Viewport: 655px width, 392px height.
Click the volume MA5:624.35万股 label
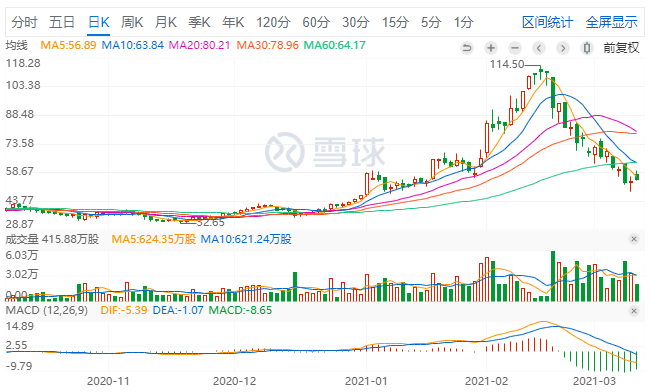coord(154,239)
